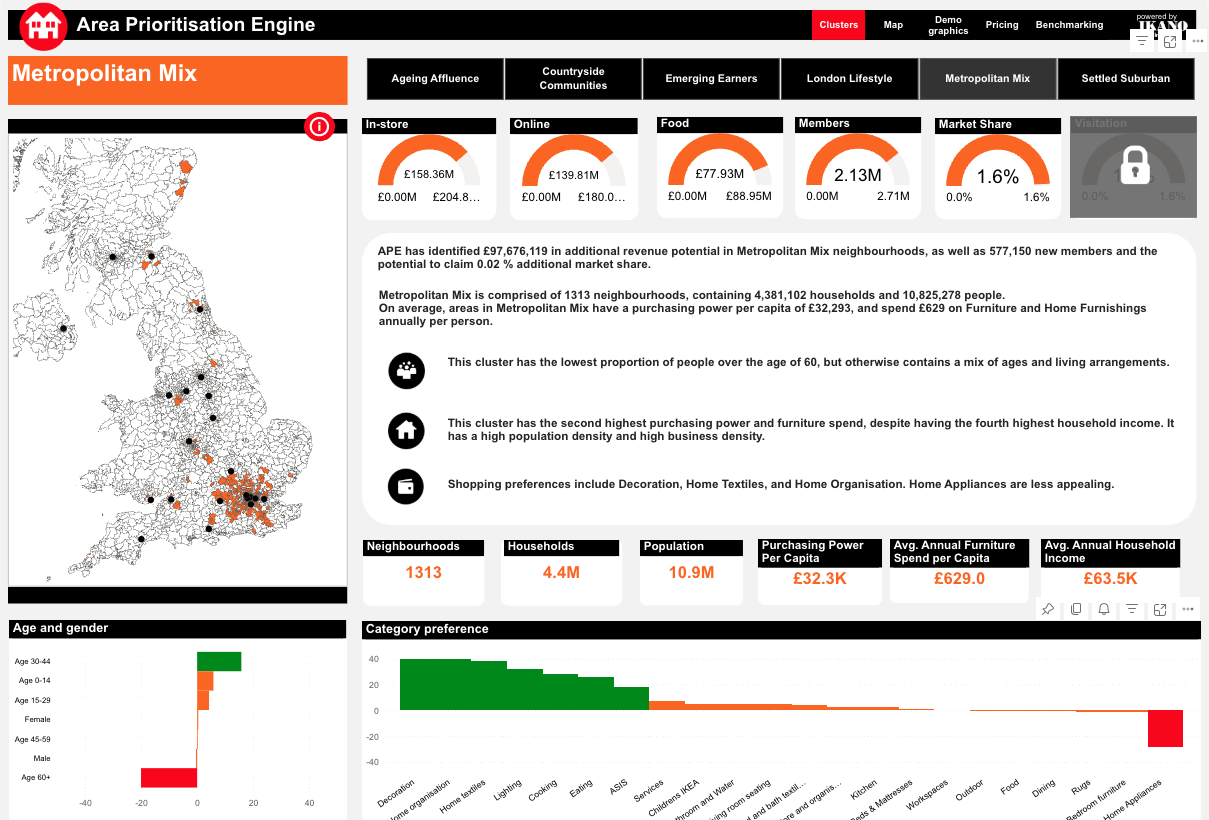Open the Benchmarking tab
Screen dimensions: 1209x820
tap(1069, 25)
